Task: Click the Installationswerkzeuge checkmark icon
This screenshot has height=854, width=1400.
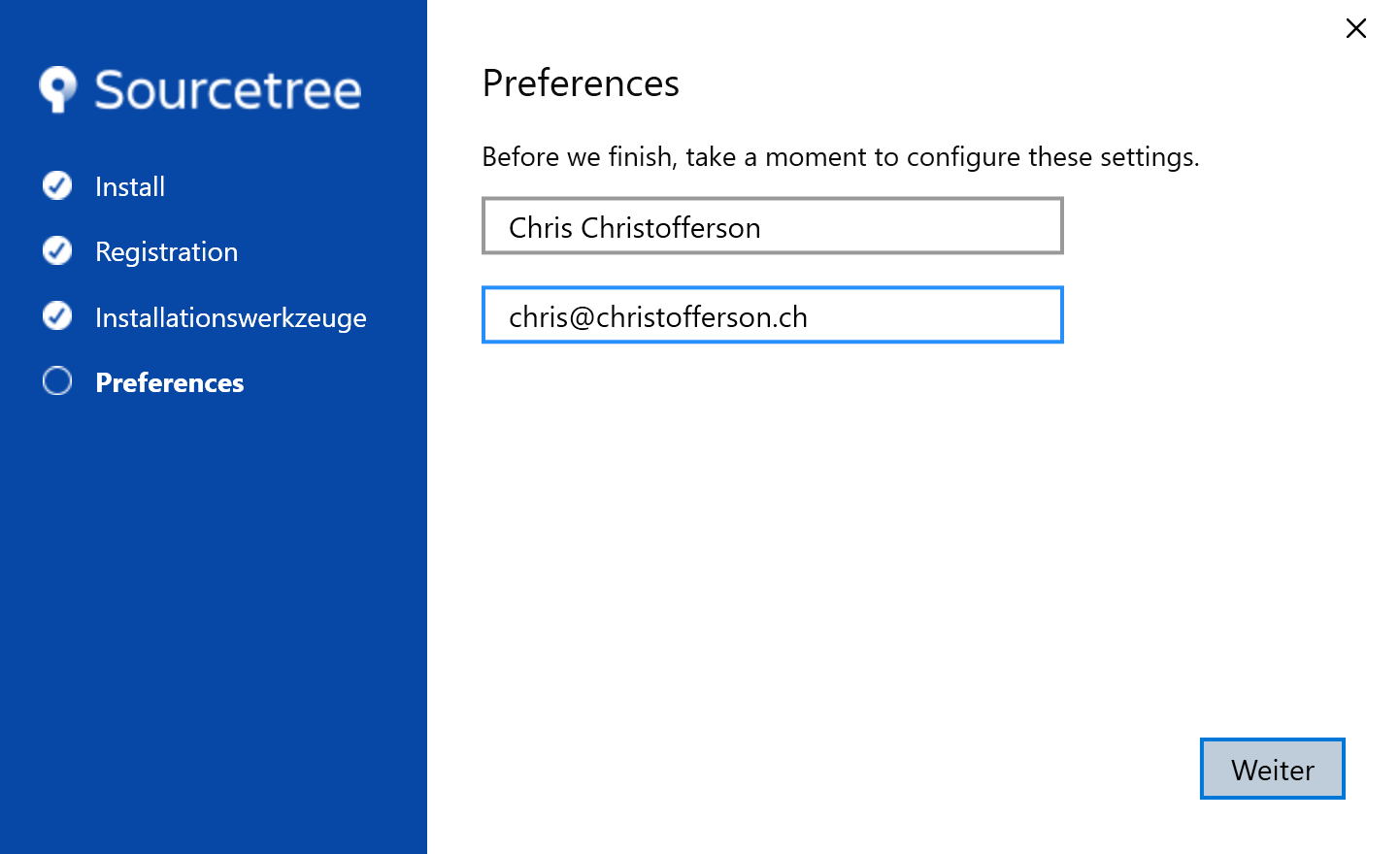Action: [x=57, y=316]
